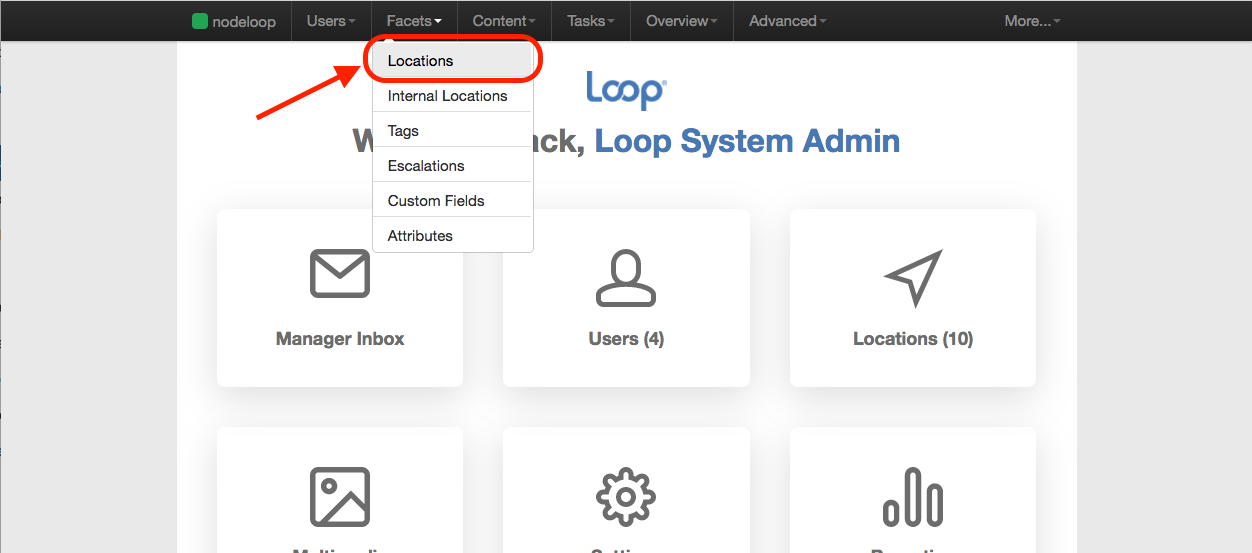1252x553 pixels.
Task: Expand the Content dropdown menu
Action: [x=504, y=21]
